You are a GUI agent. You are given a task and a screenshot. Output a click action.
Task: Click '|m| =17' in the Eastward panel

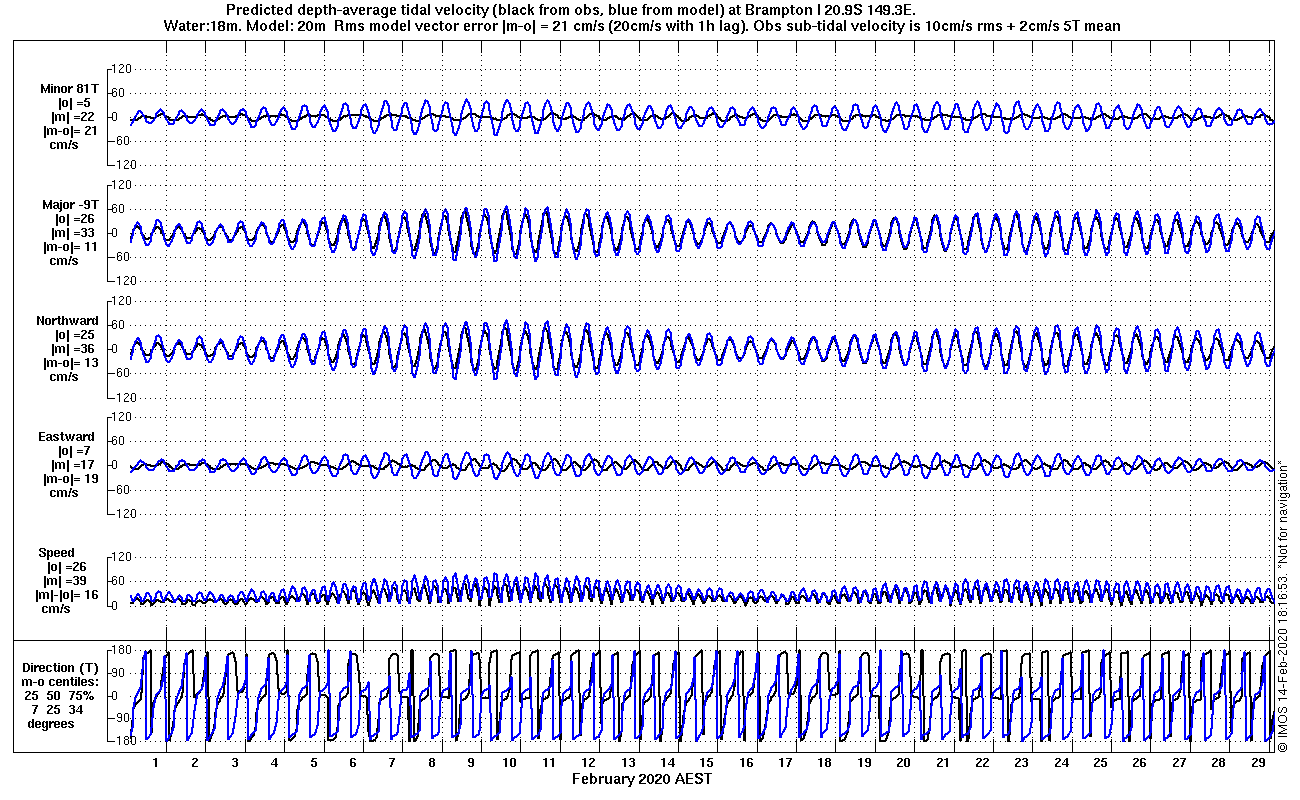pyautogui.click(x=72, y=464)
